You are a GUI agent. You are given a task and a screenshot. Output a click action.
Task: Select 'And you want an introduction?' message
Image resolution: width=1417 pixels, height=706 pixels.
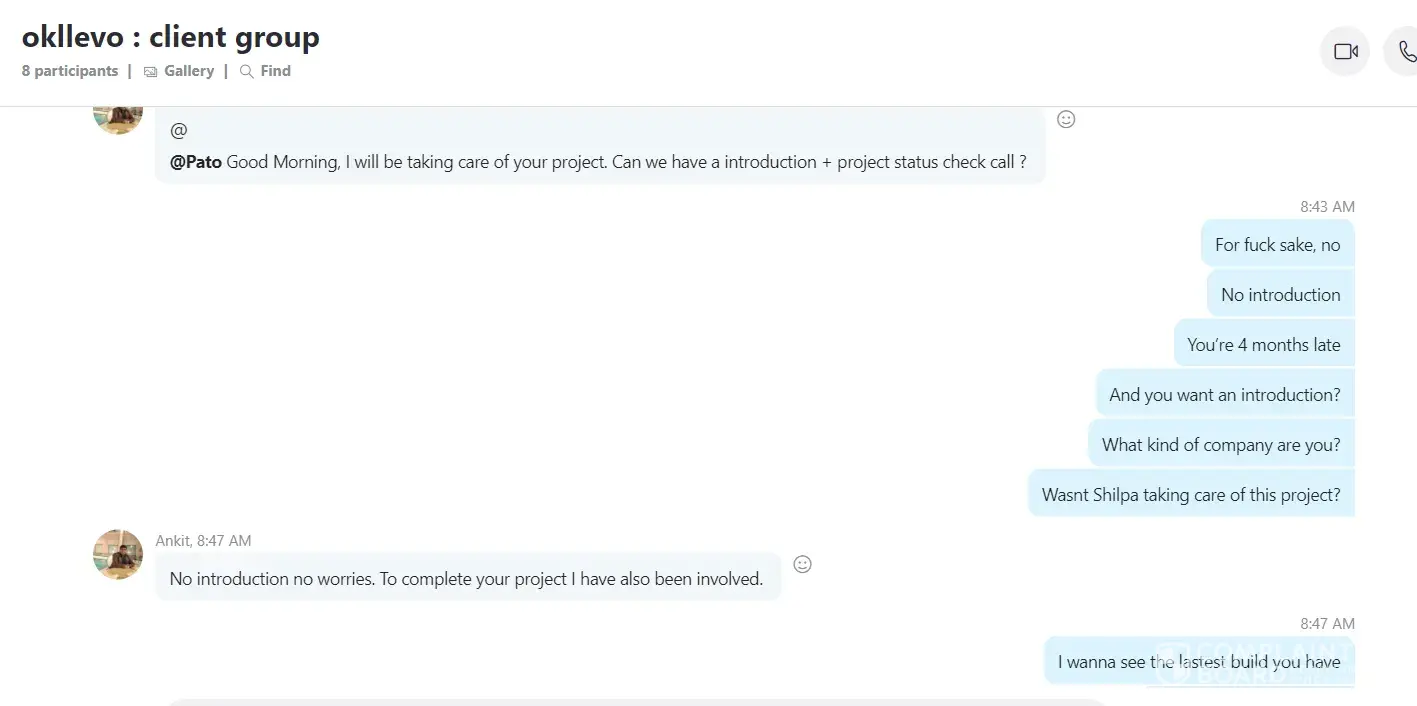point(1224,395)
